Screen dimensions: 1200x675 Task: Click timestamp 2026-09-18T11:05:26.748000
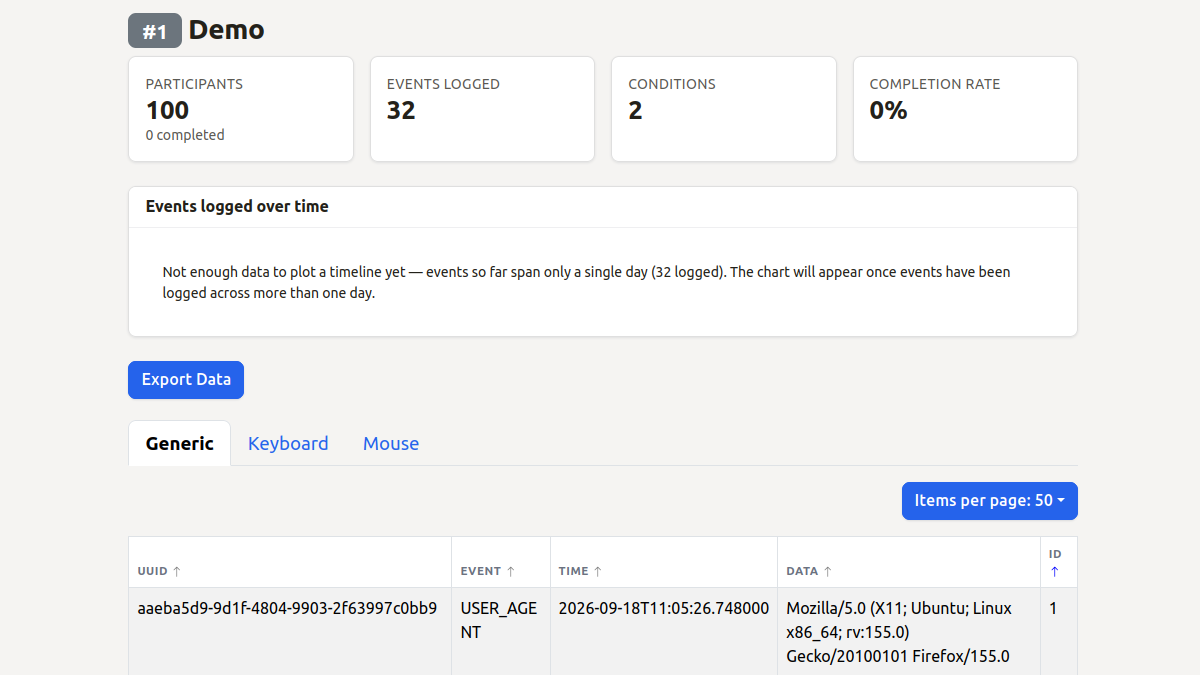(x=664, y=607)
